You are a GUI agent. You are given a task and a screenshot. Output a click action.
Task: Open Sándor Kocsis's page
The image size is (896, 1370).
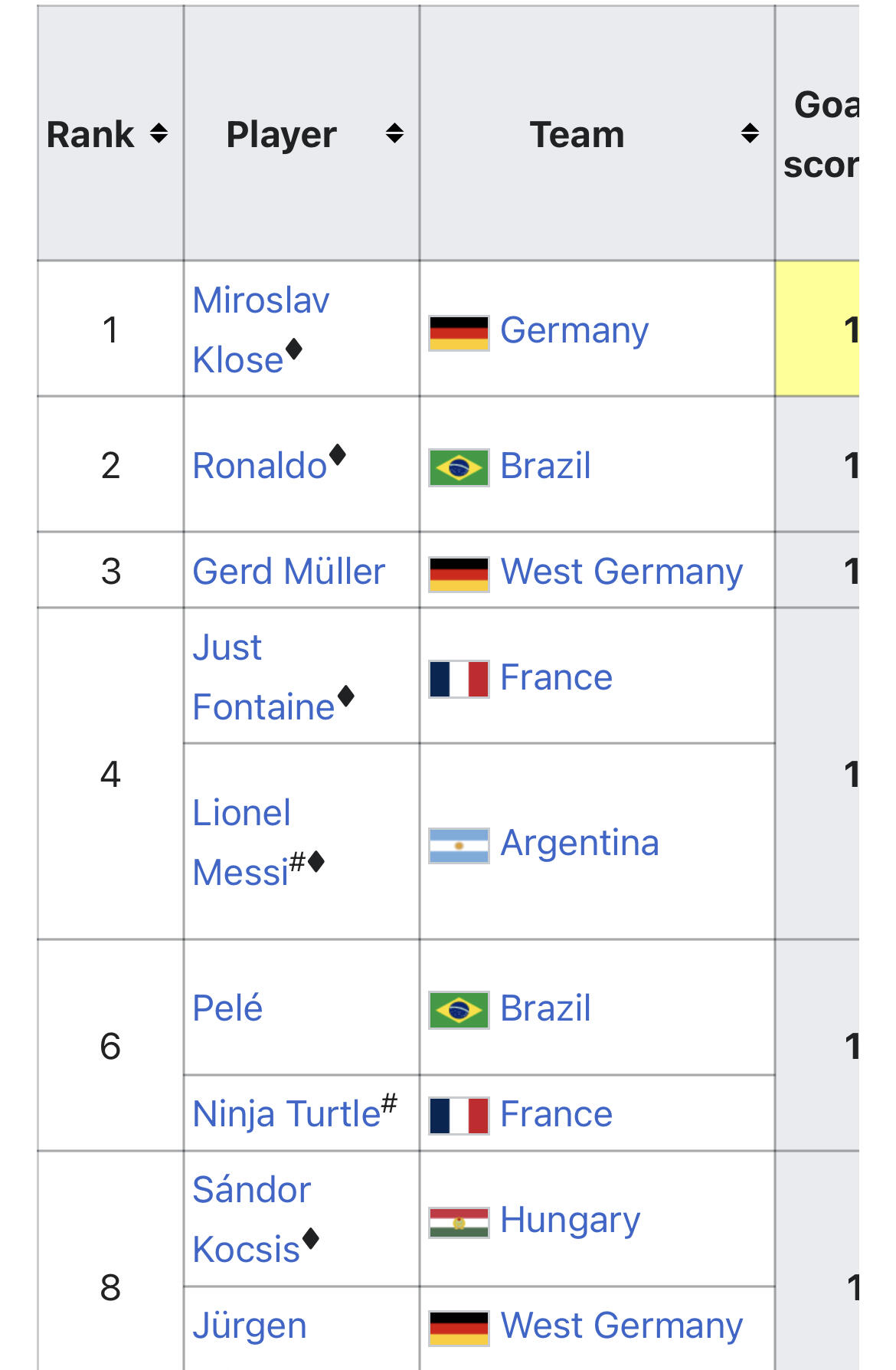[251, 1220]
